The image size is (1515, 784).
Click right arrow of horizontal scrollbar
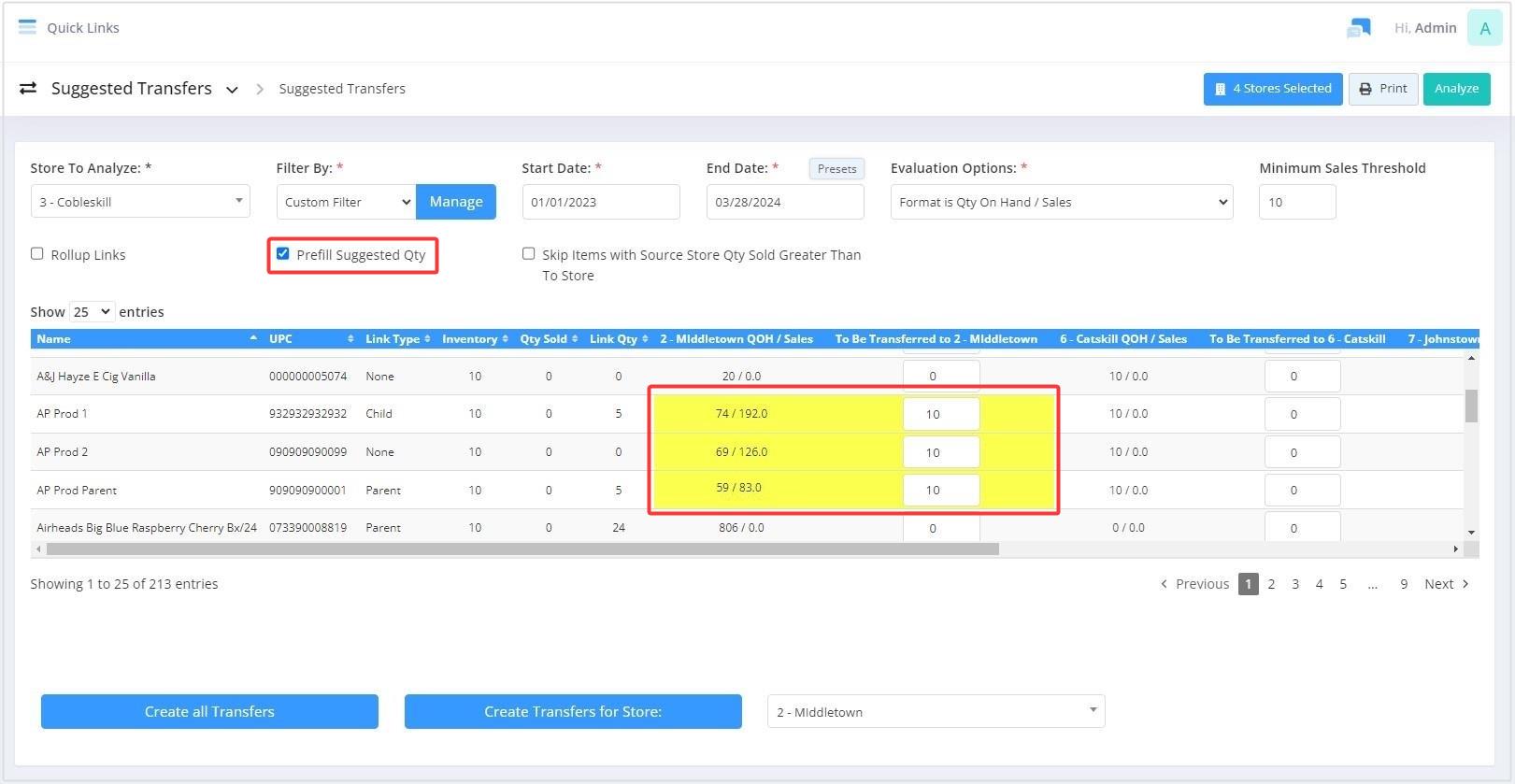(1455, 549)
